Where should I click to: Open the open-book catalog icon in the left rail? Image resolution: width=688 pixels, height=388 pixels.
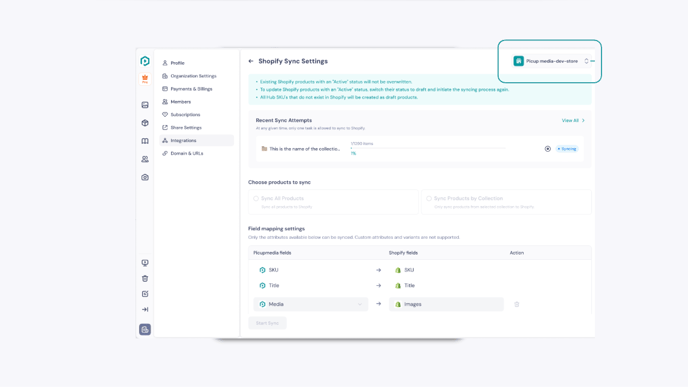pyautogui.click(x=145, y=141)
